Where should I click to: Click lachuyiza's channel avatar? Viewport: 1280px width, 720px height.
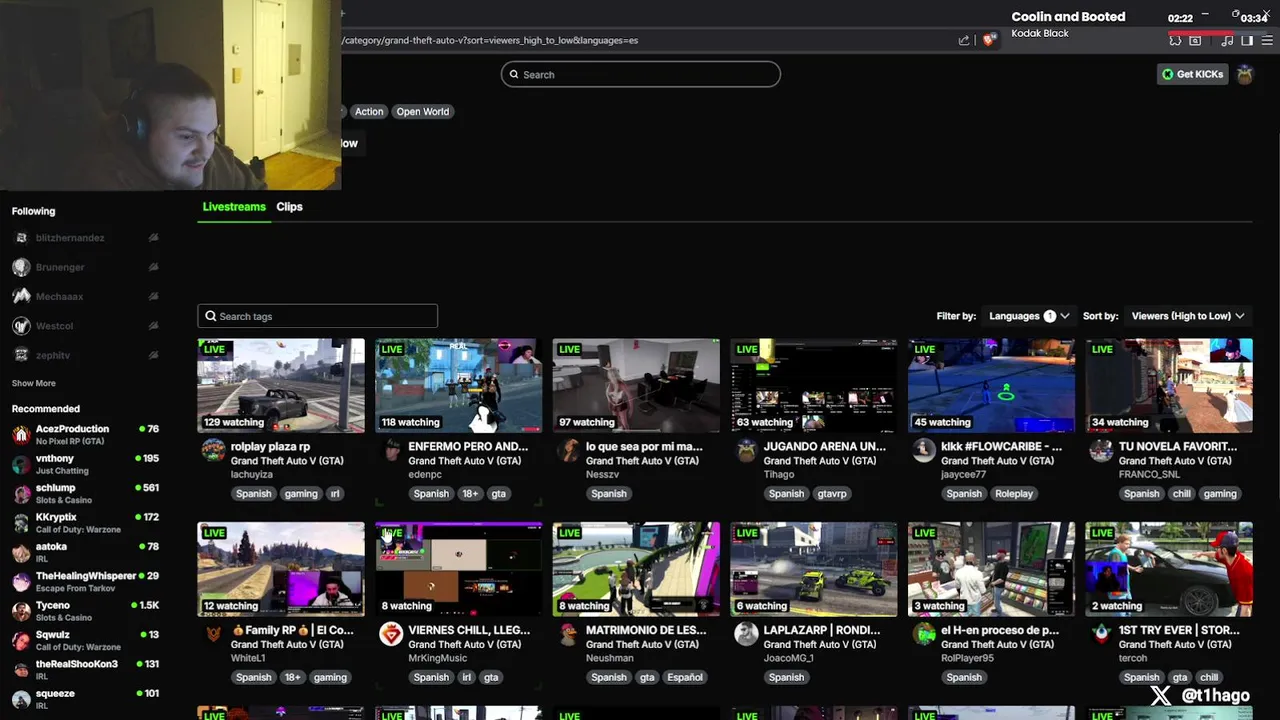tap(213, 450)
